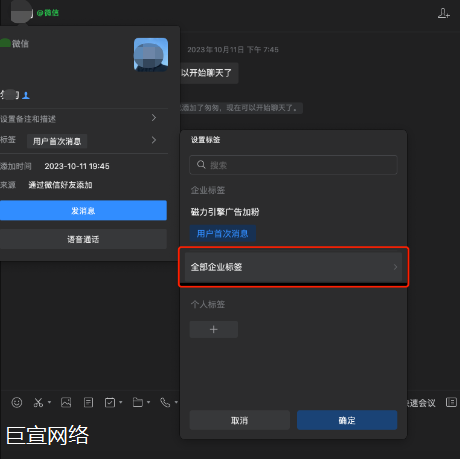Click the 发消息 blue button
Viewport: 460px width, 459px height.
point(83,210)
